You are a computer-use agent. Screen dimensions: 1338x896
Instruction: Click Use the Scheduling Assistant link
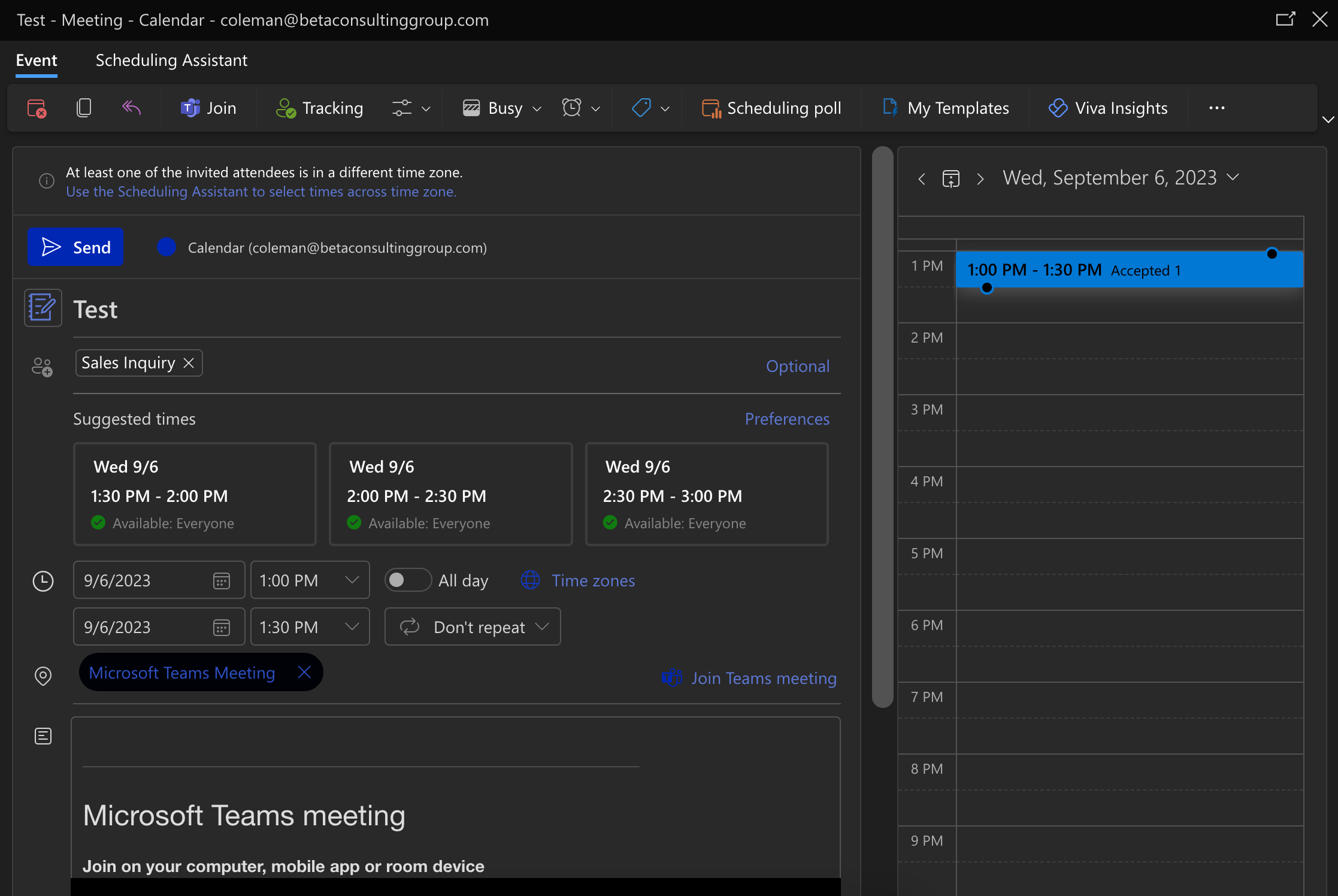[261, 192]
